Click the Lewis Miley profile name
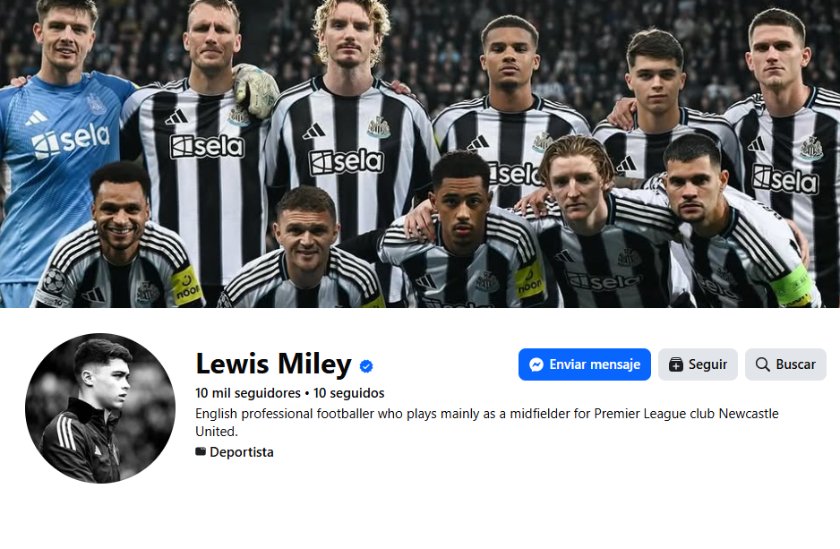This screenshot has width=840, height=549. click(273, 364)
